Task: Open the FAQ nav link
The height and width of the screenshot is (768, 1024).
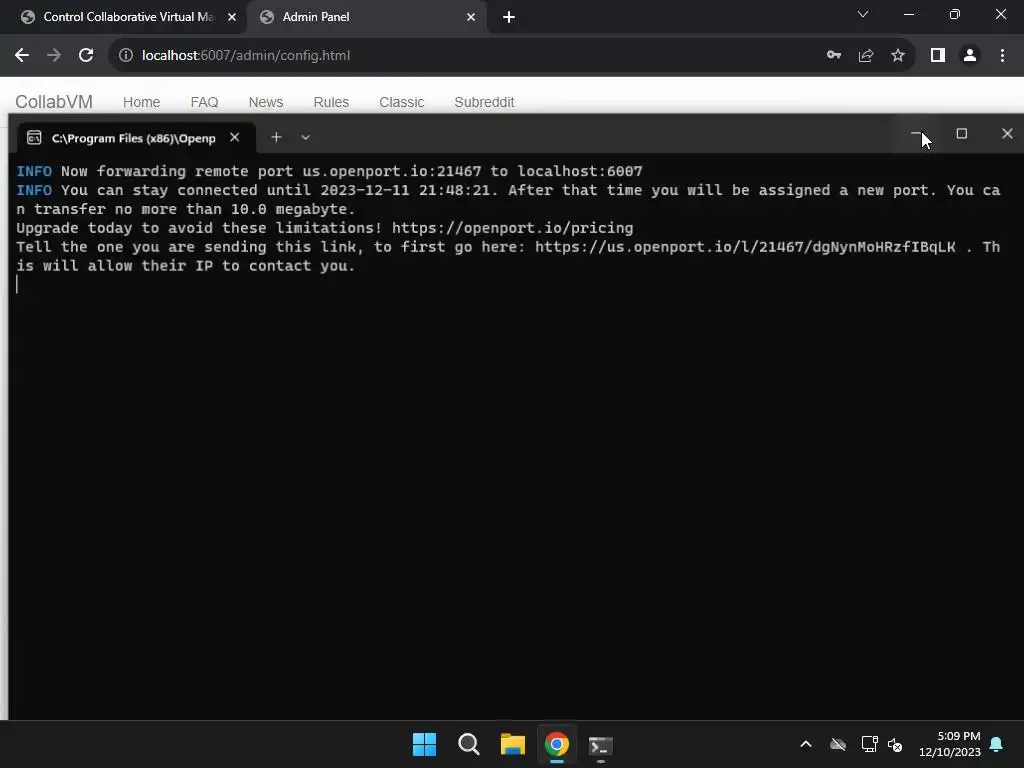Action: (204, 103)
